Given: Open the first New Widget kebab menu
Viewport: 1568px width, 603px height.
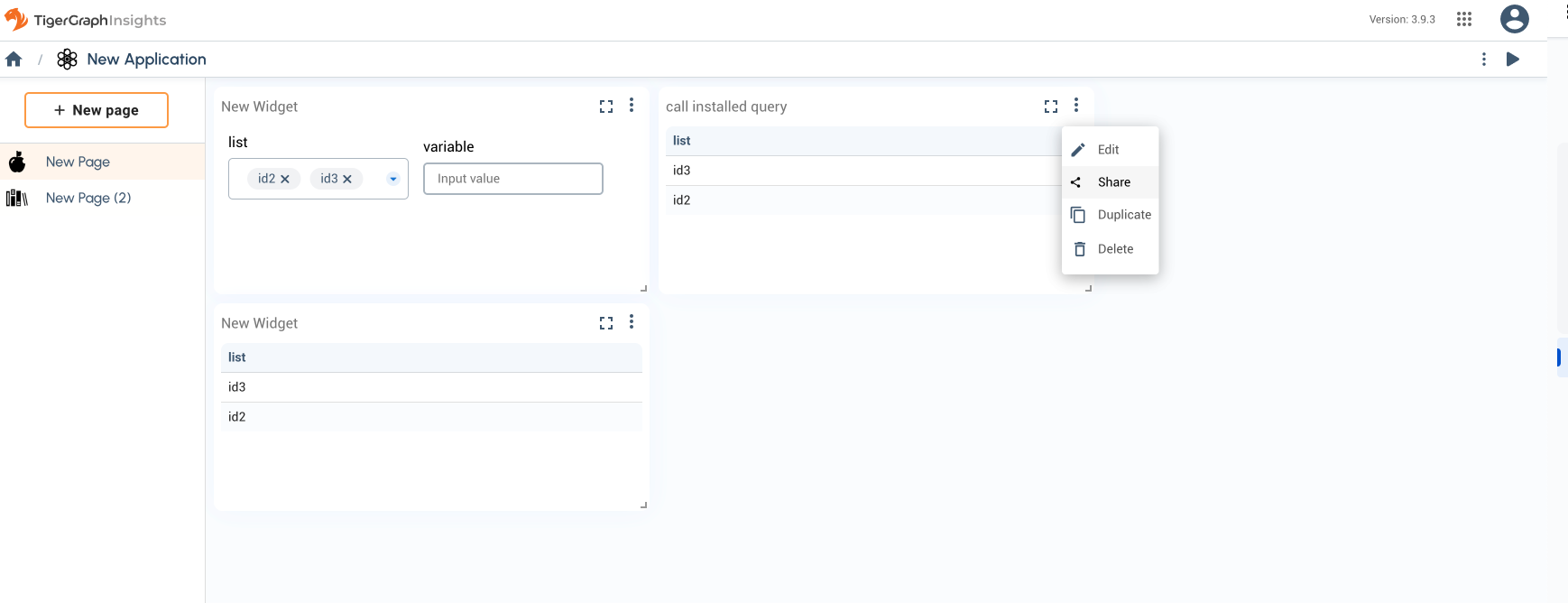Looking at the screenshot, I should (x=632, y=106).
